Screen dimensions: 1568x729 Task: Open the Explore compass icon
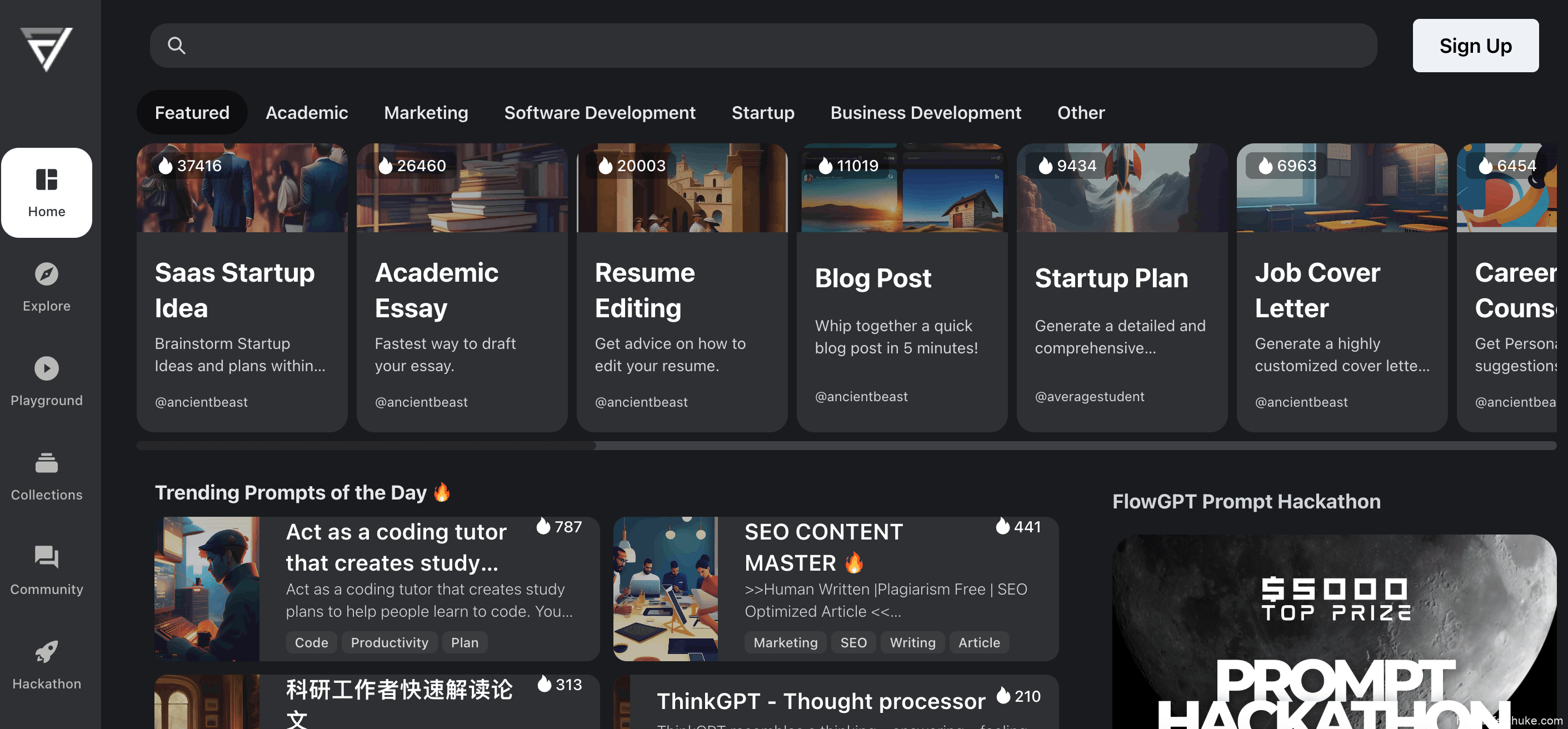[x=46, y=274]
